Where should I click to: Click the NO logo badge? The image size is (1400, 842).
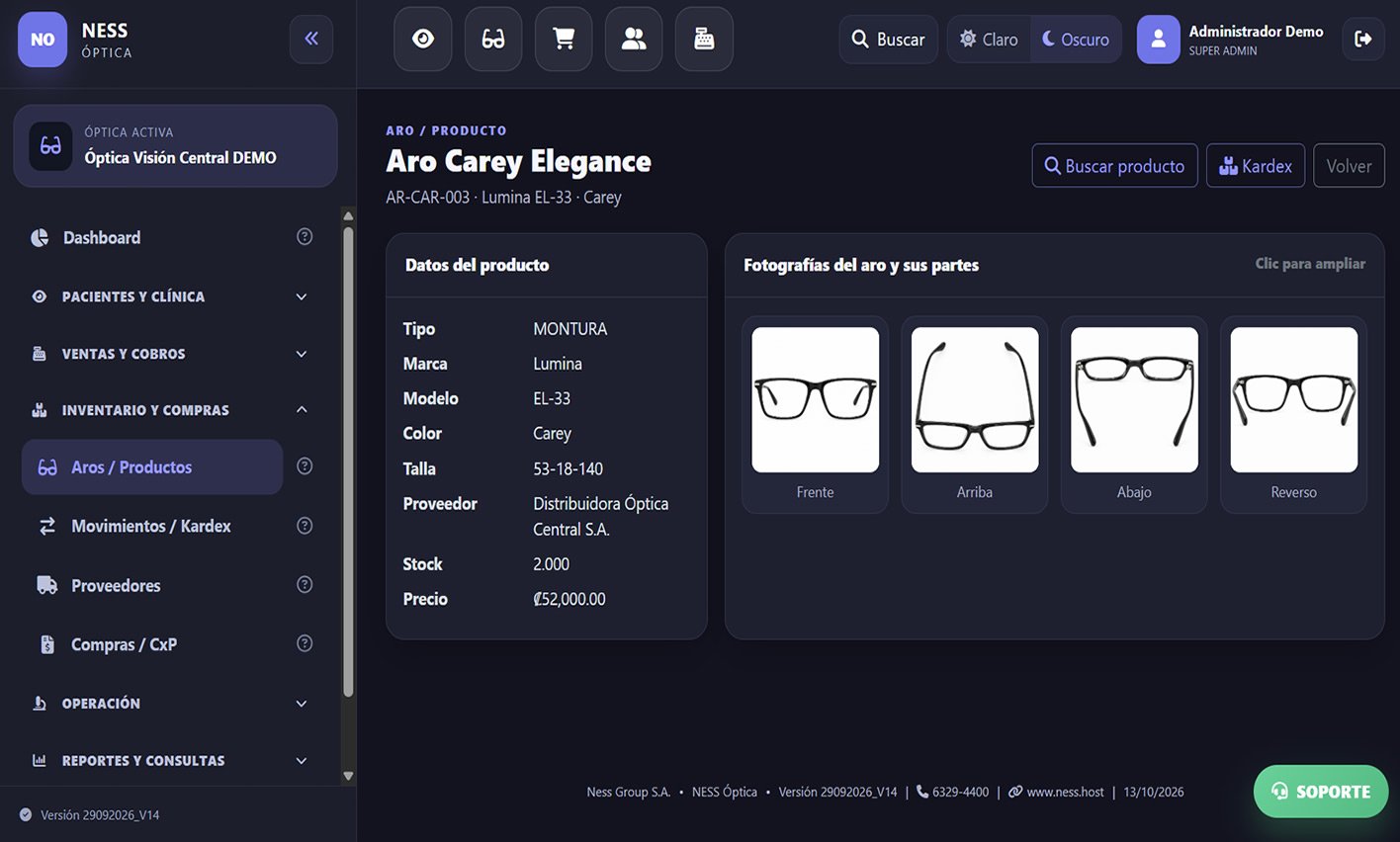pyautogui.click(x=43, y=40)
